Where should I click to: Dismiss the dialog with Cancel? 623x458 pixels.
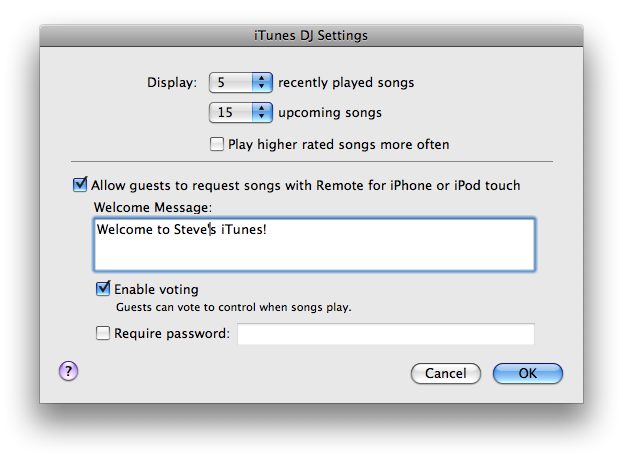[x=446, y=373]
